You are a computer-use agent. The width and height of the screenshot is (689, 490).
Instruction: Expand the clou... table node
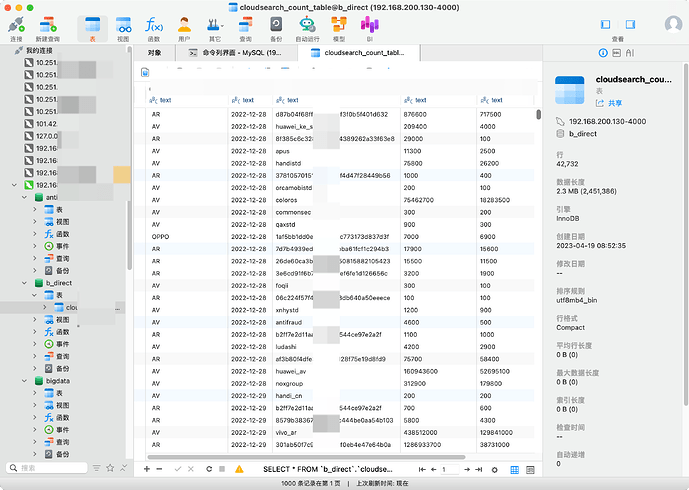coord(45,307)
